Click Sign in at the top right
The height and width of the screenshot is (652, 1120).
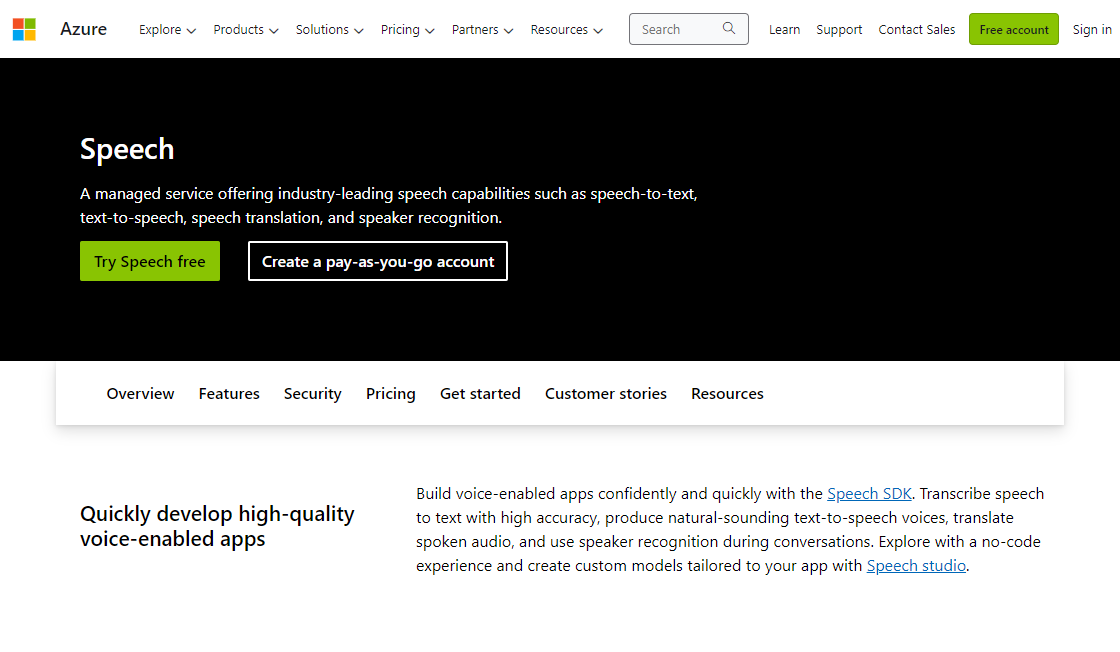1091,30
